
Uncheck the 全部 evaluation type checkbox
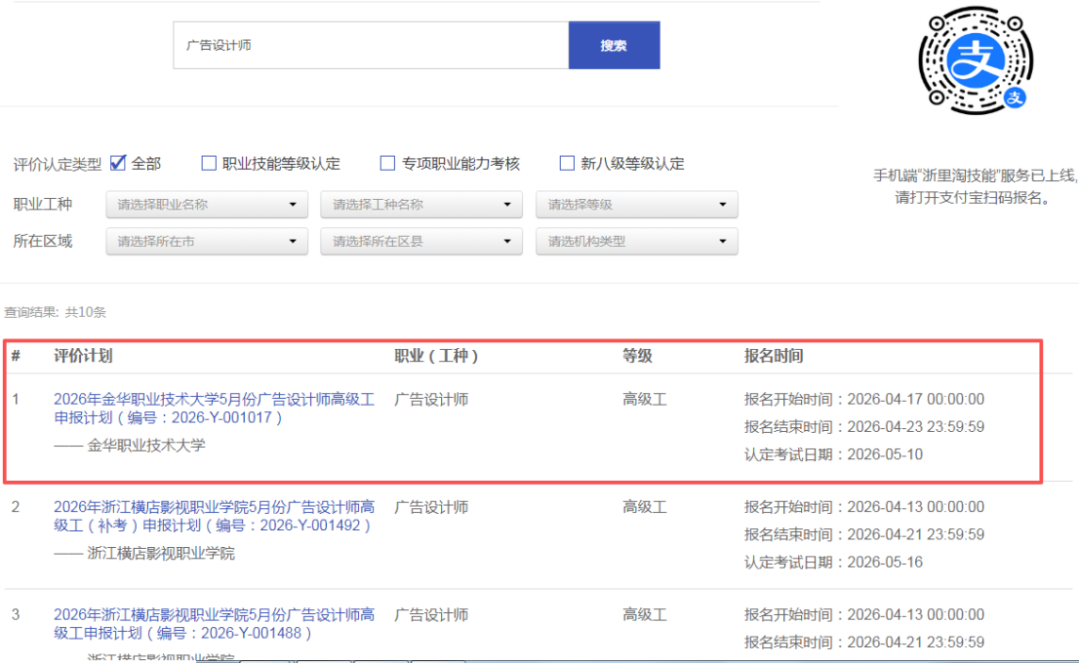[118, 162]
